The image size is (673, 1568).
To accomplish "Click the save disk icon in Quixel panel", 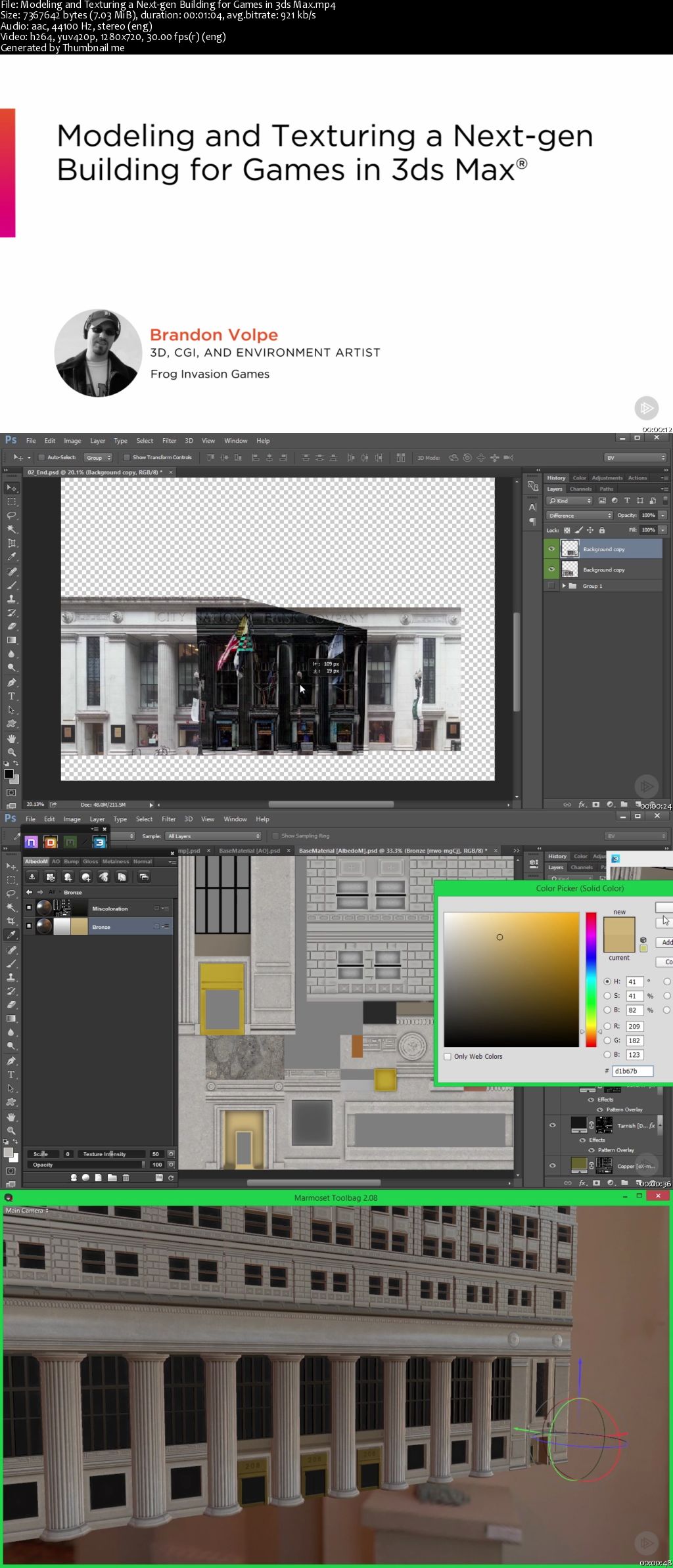I will (x=159, y=1178).
